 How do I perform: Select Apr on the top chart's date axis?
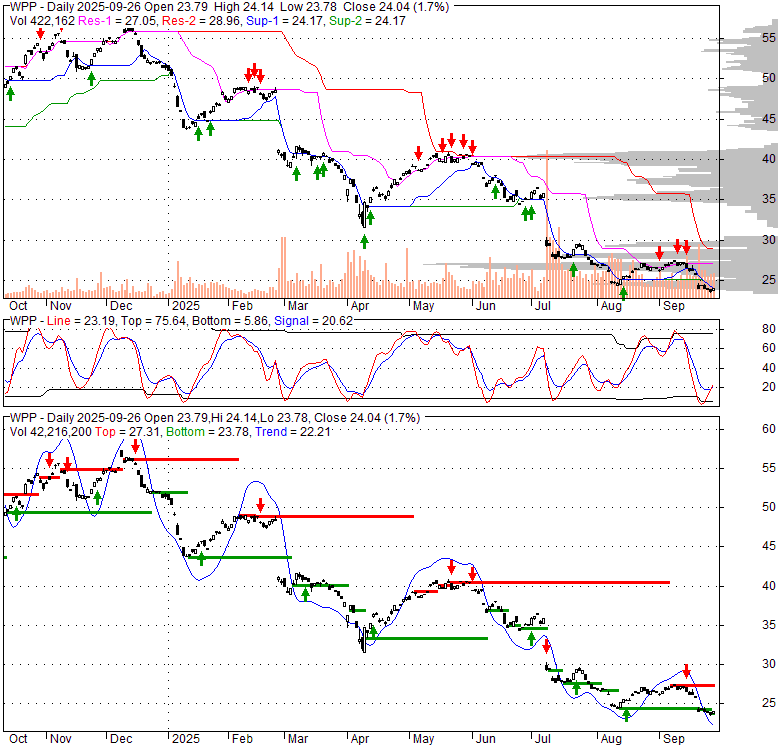click(360, 306)
